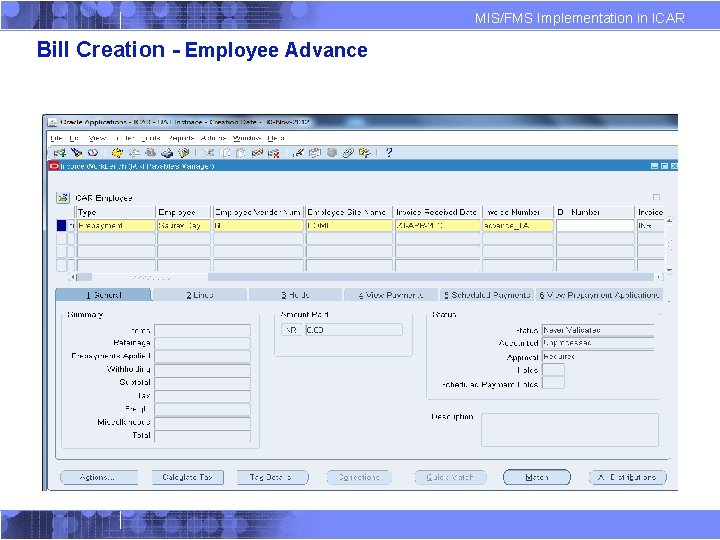Screen dimensions: 720x540
Task: Open the Window menu
Action: [x=247, y=138]
